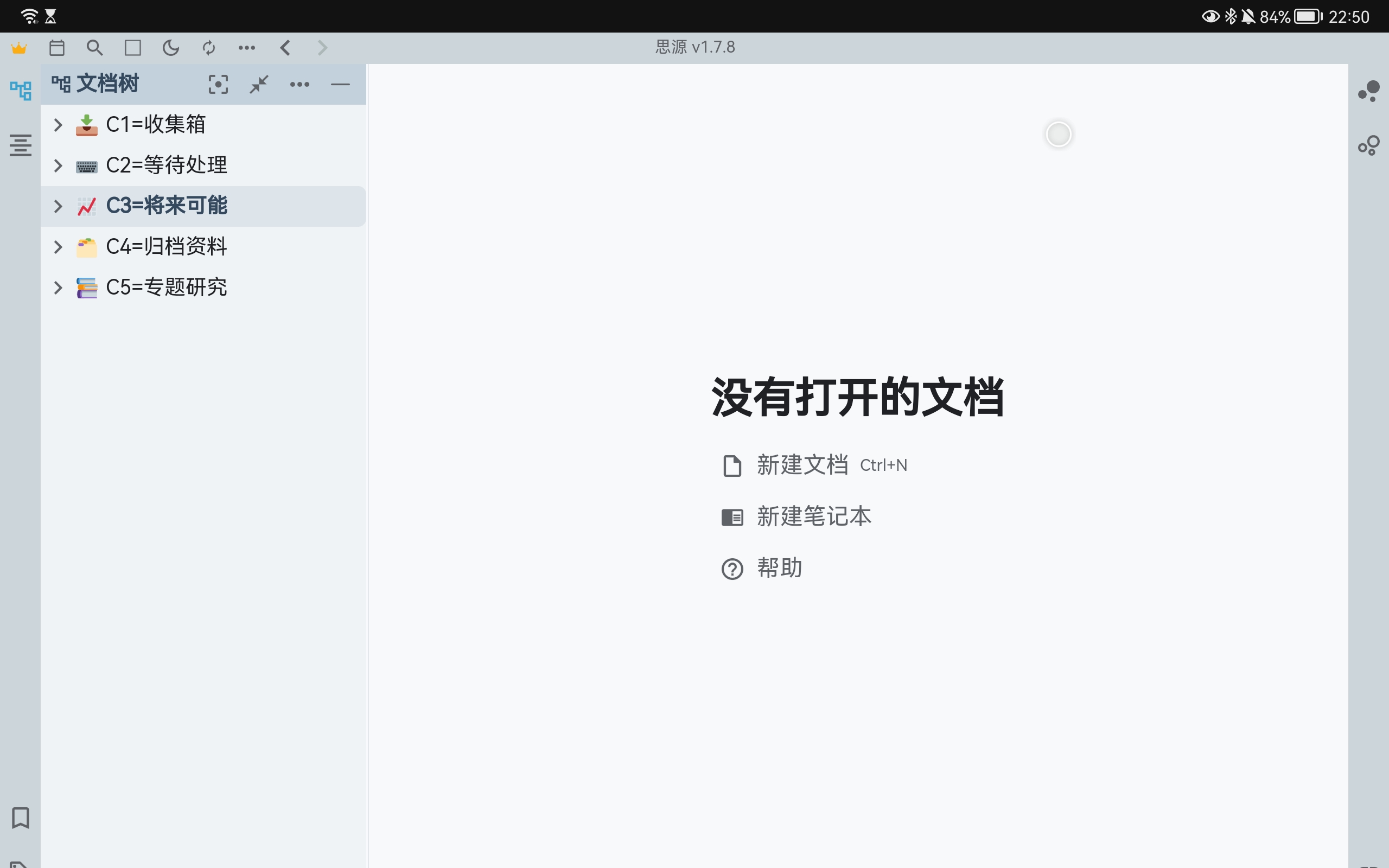Navigate back with the left arrow icon
1389x868 pixels.
coord(285,48)
